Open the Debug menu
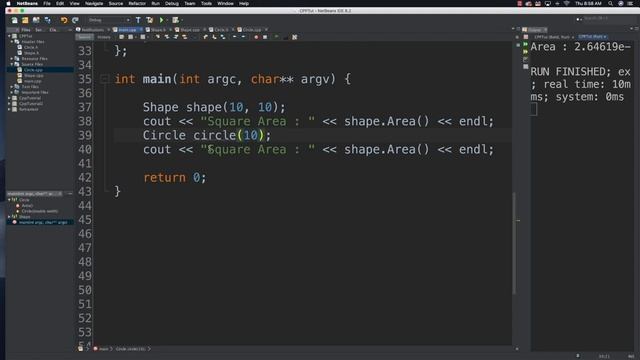 [171, 3]
